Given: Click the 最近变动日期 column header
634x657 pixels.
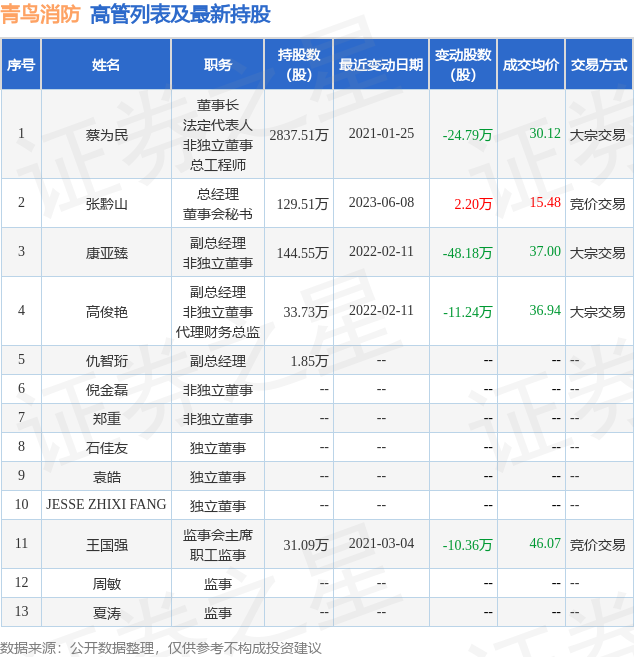Looking at the screenshot, I should (x=381, y=65).
